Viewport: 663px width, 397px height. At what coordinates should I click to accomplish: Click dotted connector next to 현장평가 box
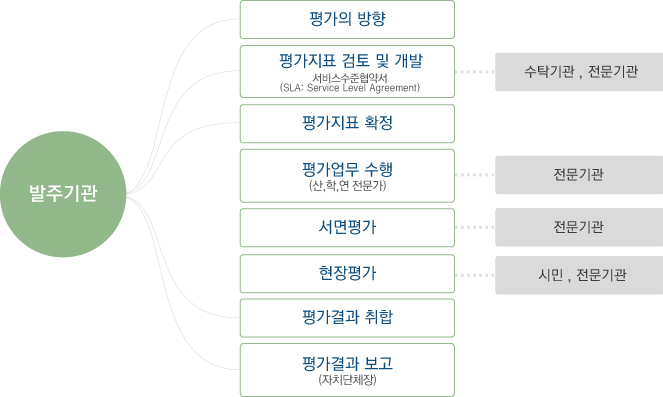[475, 275]
